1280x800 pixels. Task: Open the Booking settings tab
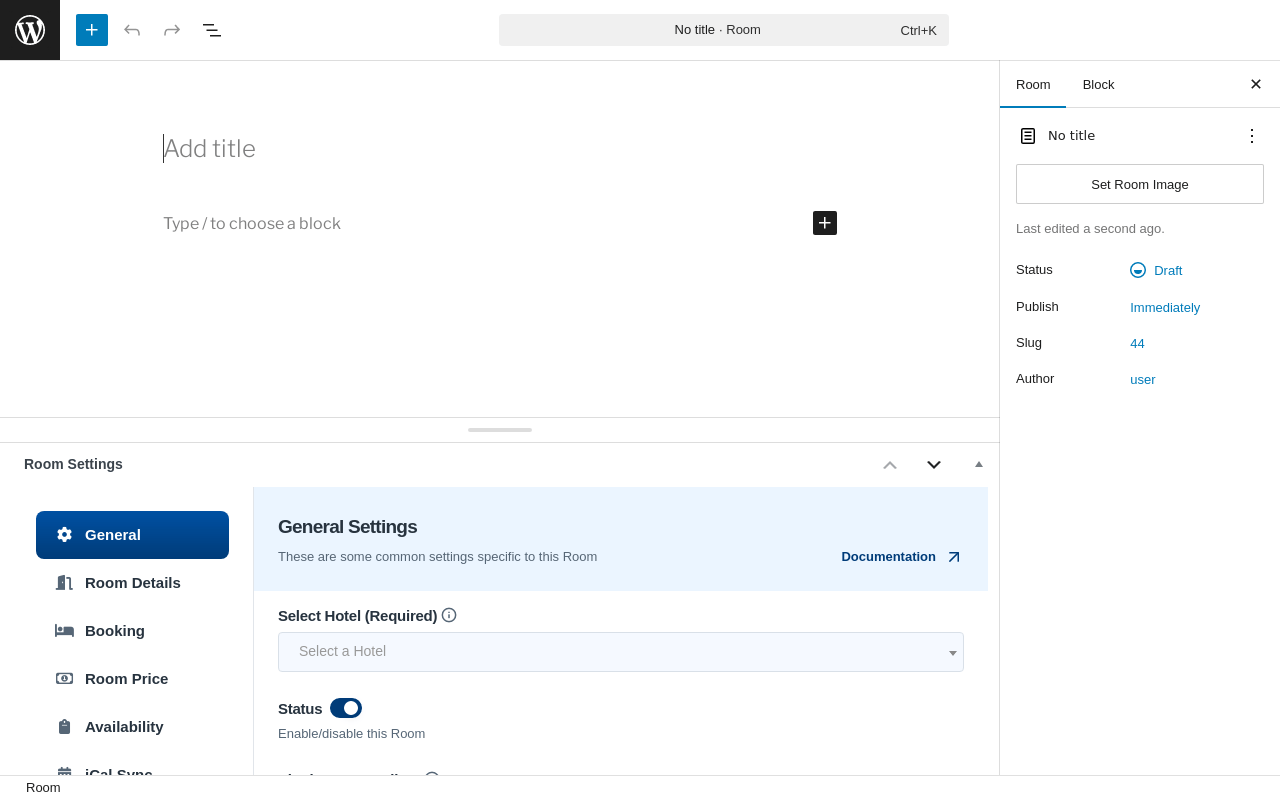114,630
